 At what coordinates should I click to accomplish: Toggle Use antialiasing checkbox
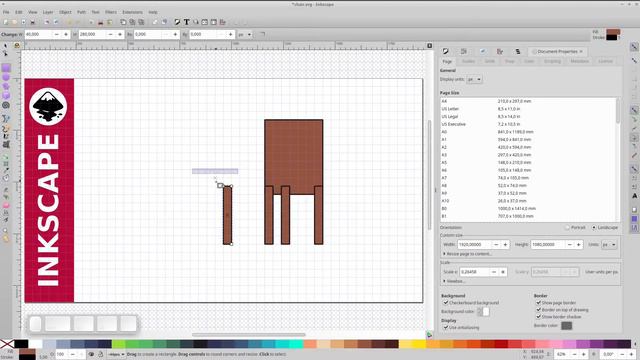pos(446,327)
